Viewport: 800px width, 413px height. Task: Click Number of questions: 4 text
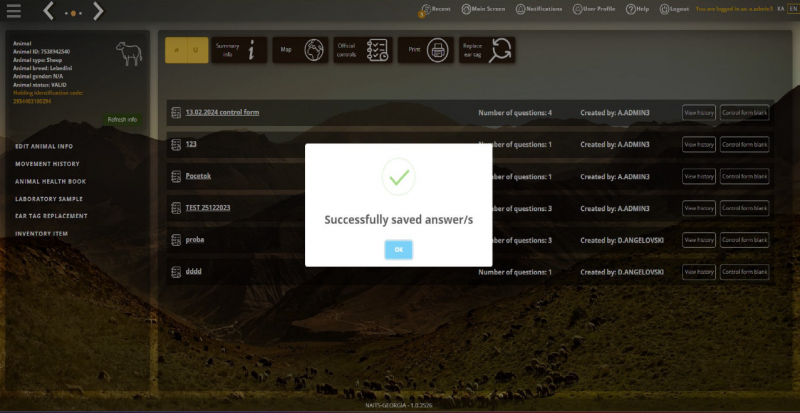point(515,112)
